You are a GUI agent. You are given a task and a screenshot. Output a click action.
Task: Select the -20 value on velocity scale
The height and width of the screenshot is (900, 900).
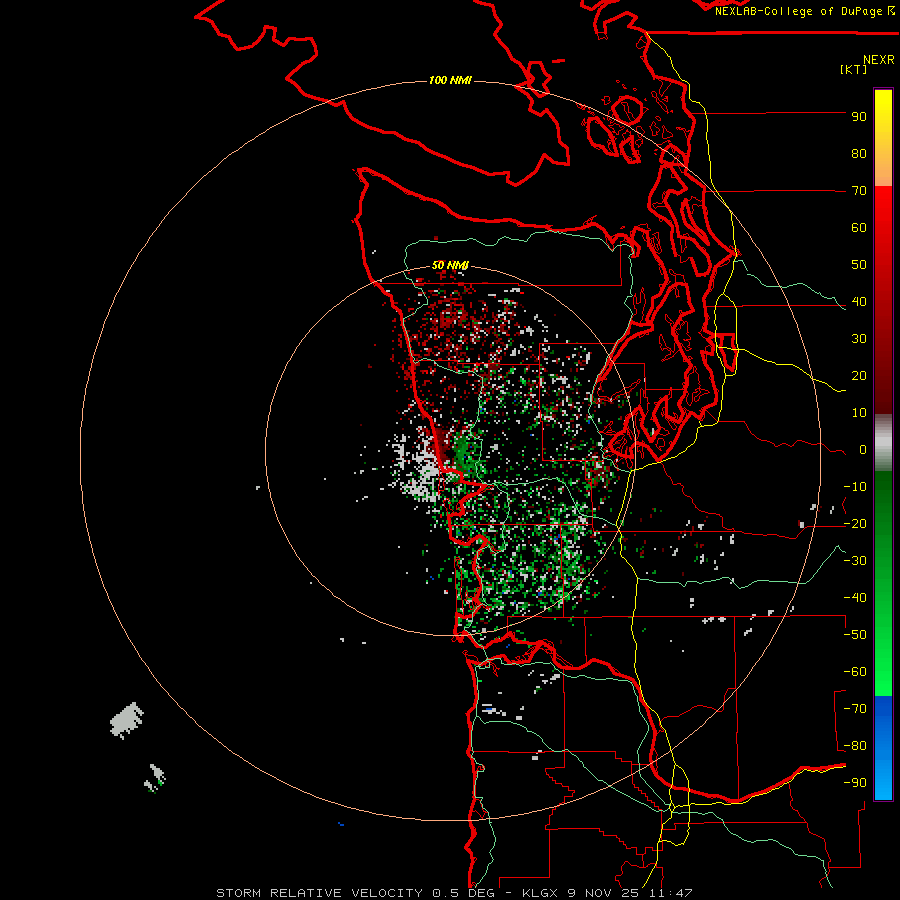point(855,523)
